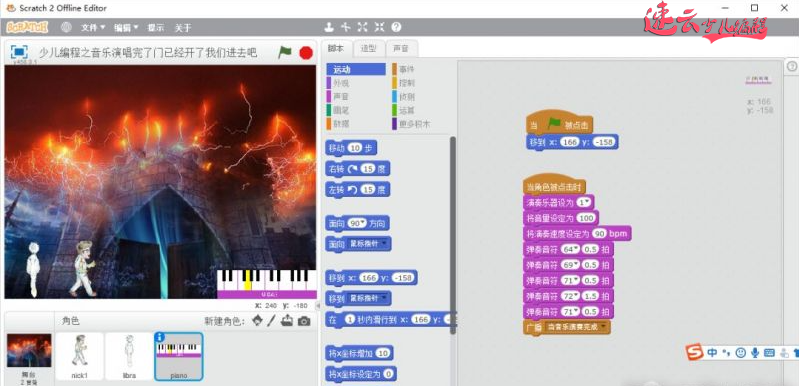This screenshot has height=386, width=799.
Task: Select the libra sprite thumbnail
Action: click(x=129, y=356)
